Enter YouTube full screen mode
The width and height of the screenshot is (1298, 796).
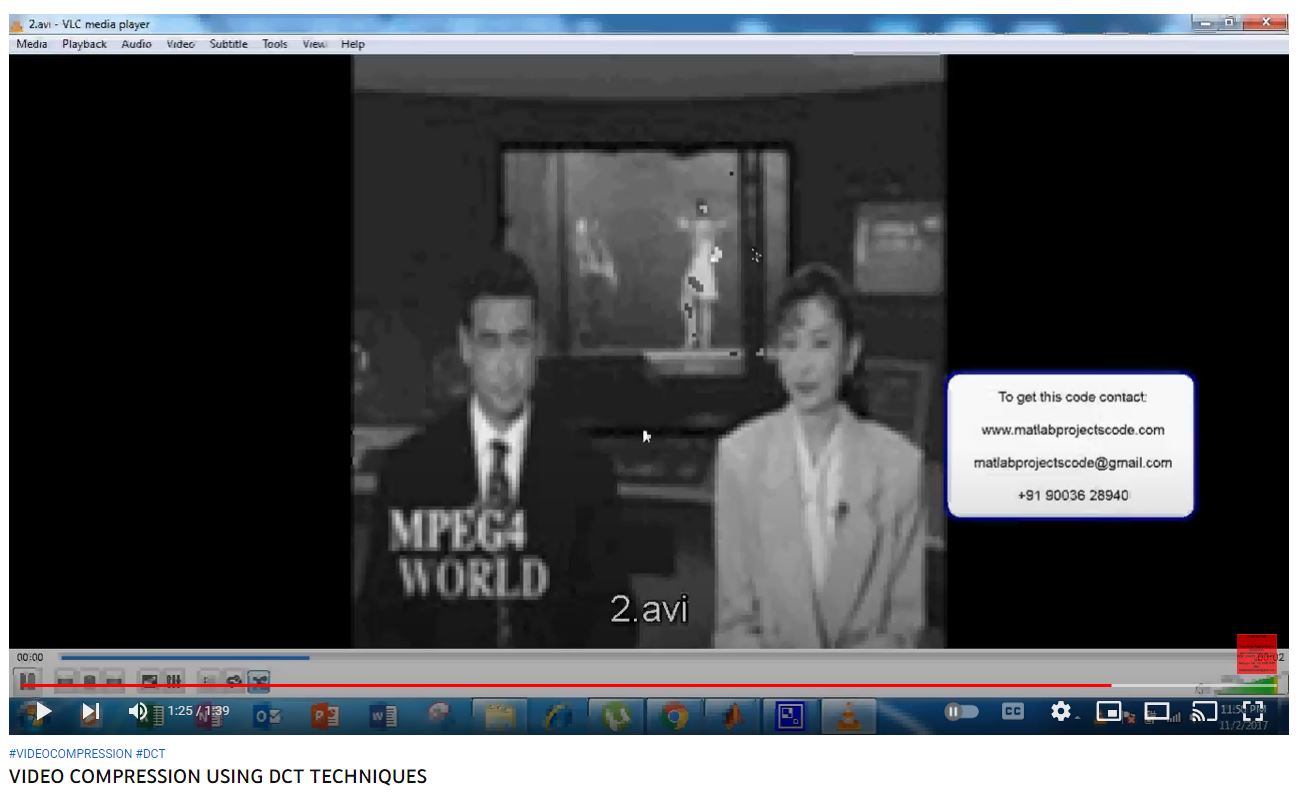(1253, 712)
